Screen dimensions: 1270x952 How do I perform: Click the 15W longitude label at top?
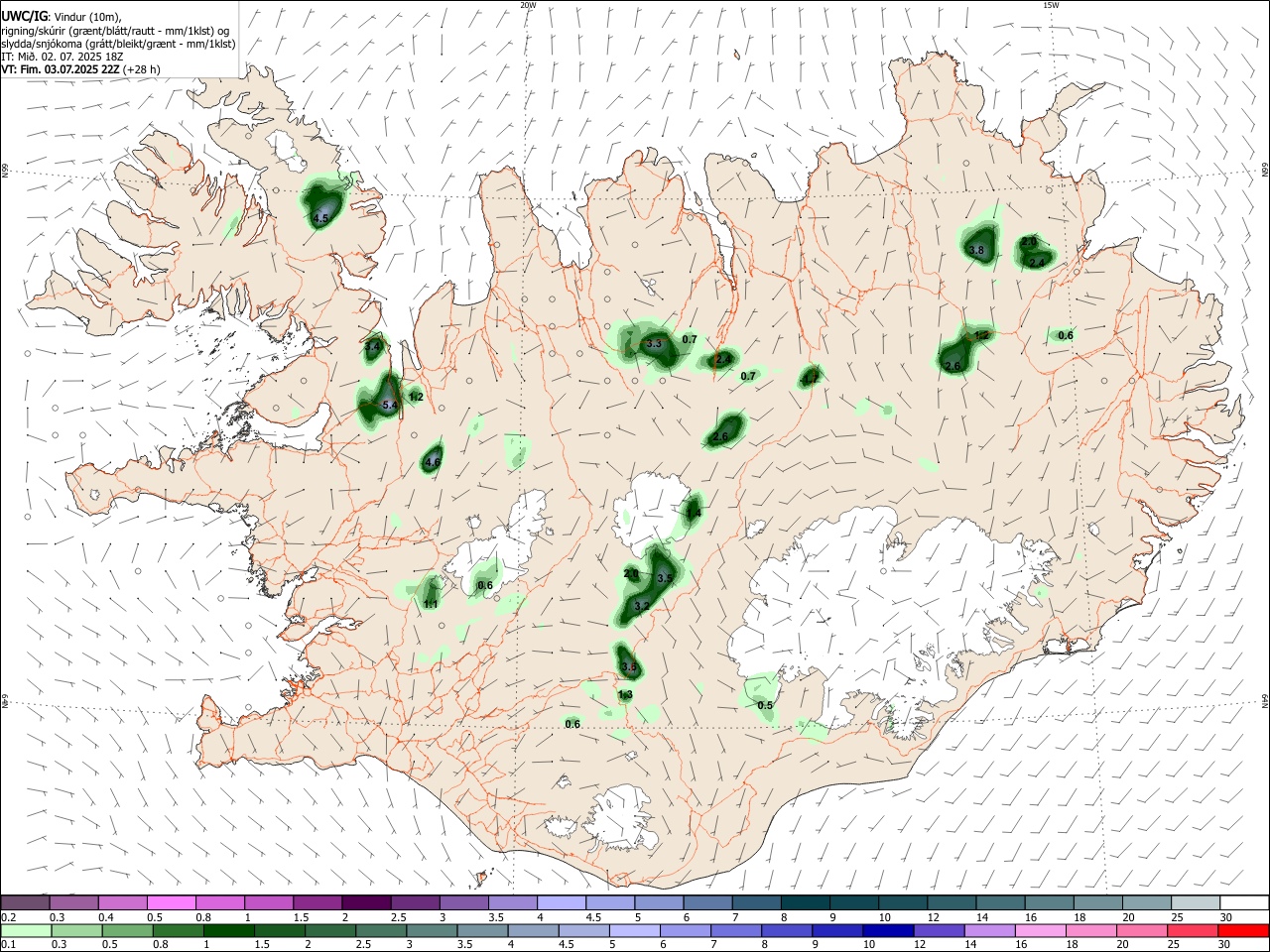pyautogui.click(x=1051, y=5)
